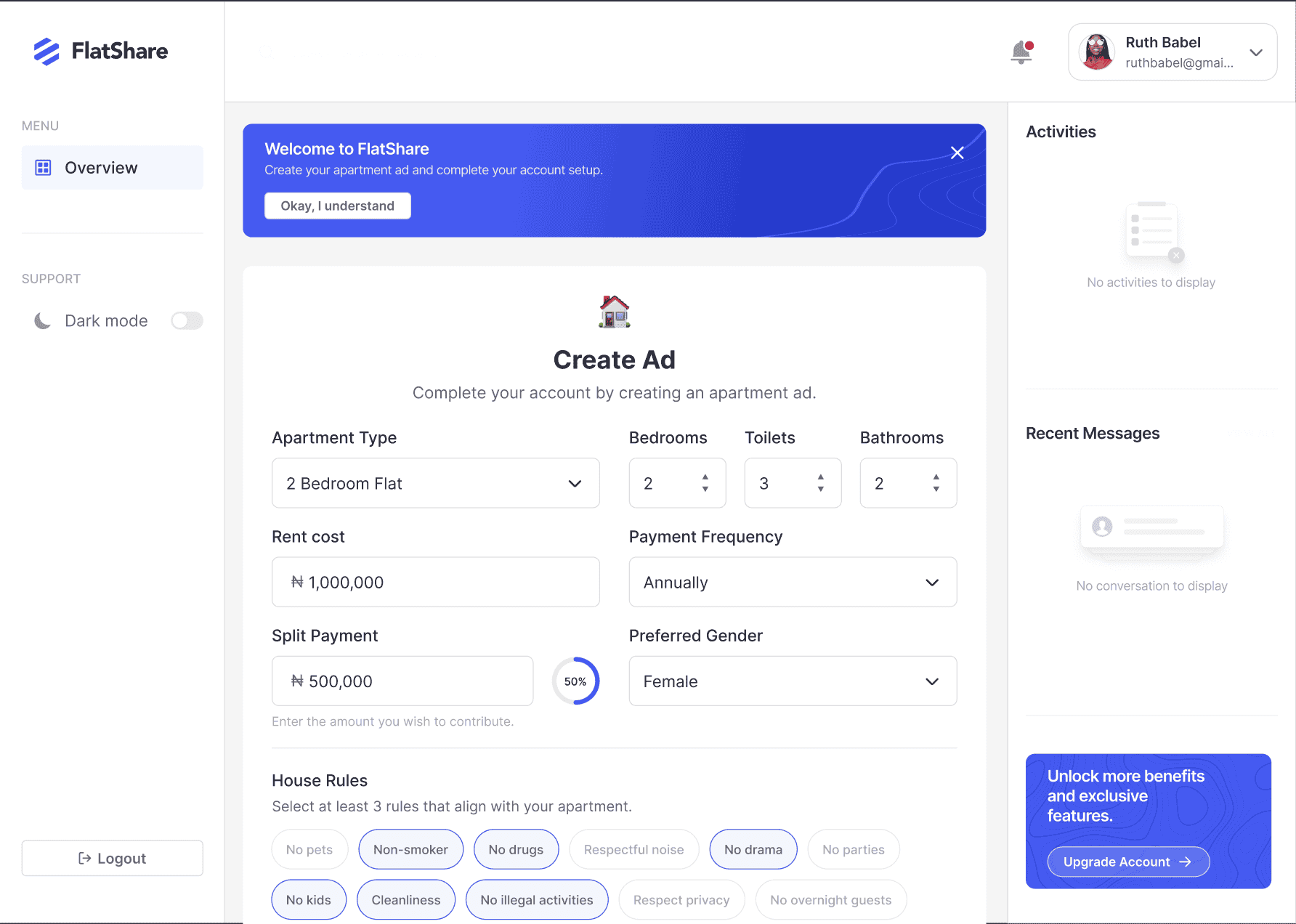Click the Overview grid icon

pyautogui.click(x=44, y=168)
